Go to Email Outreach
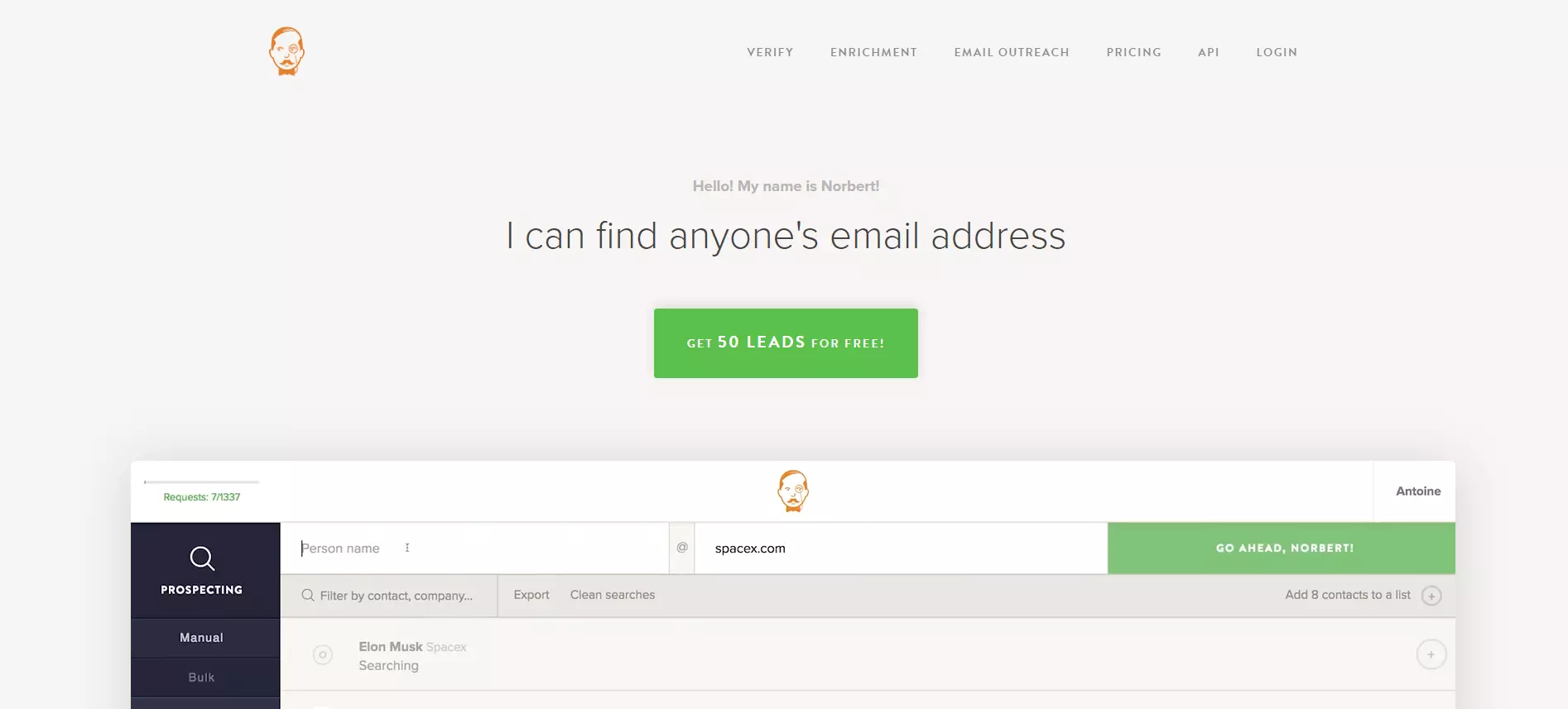Viewport: 1568px width, 709px height. [1012, 52]
